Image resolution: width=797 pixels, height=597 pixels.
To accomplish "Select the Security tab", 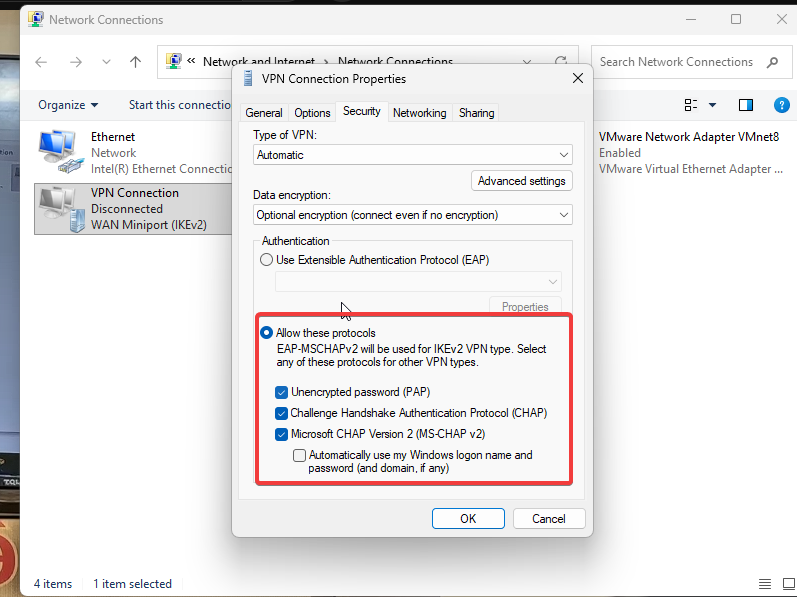I will [361, 111].
